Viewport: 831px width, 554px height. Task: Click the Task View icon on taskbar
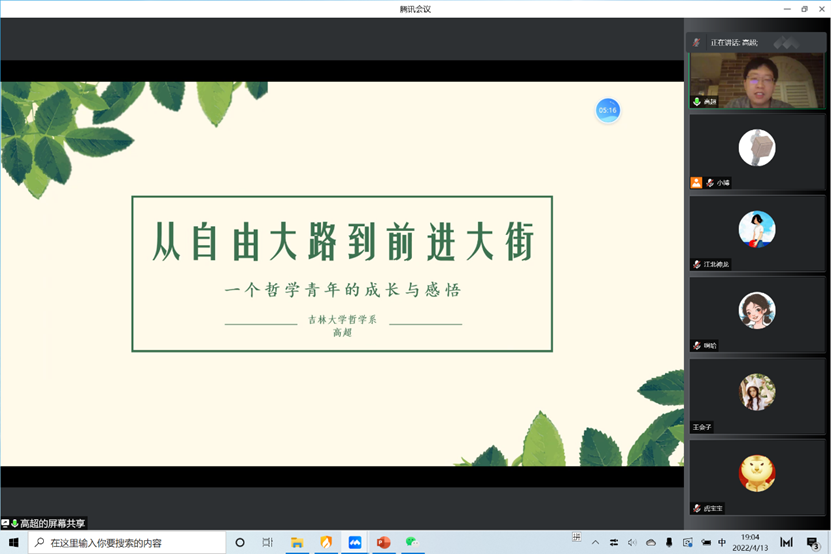point(268,543)
